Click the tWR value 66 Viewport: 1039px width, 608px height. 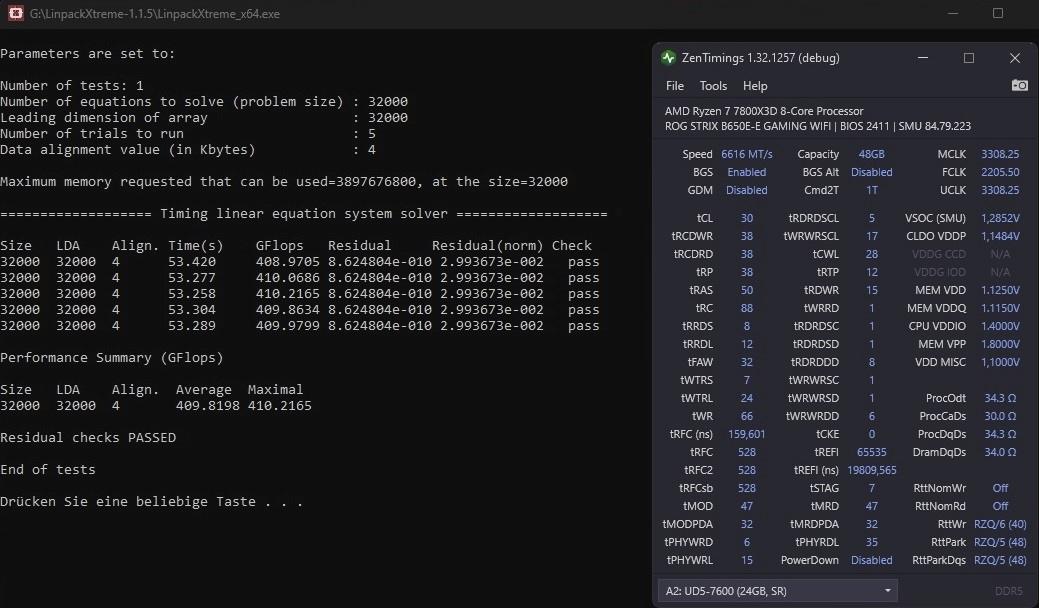pyautogui.click(x=747, y=416)
